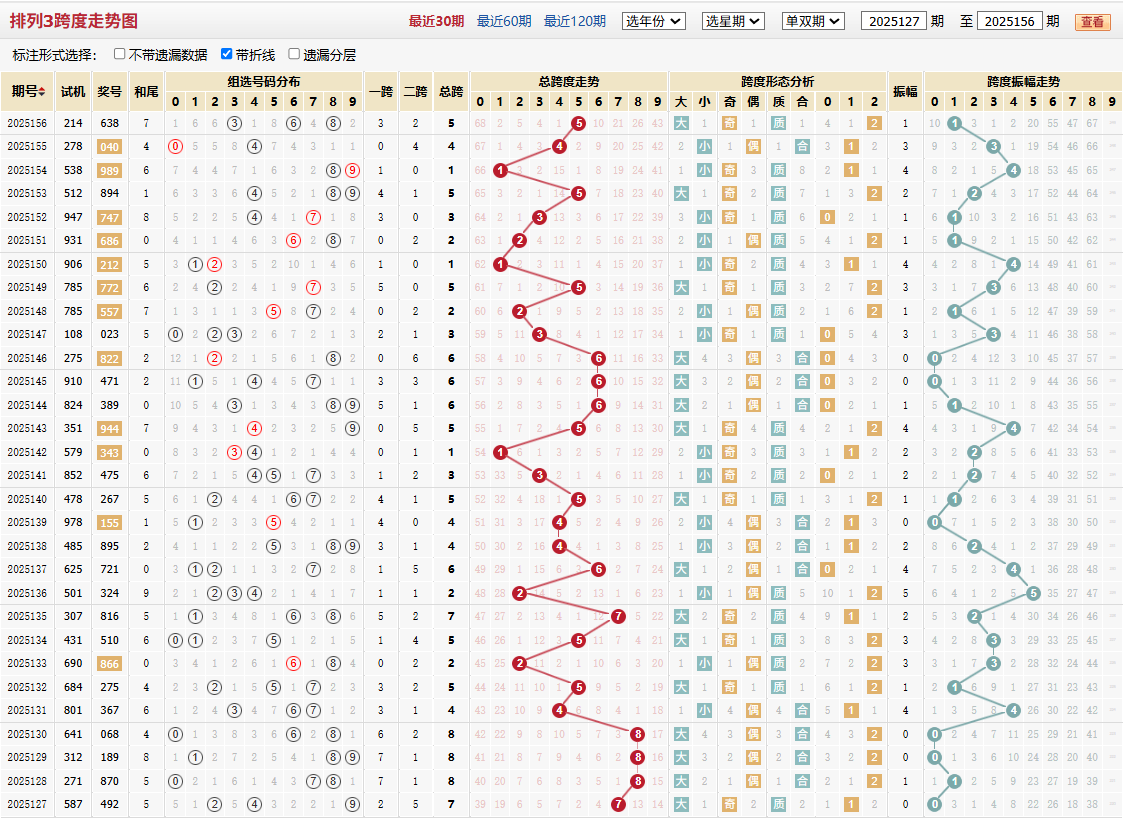The height and width of the screenshot is (819, 1123).
Task: Uncheck the 带折线 checkbox
Action: tap(226, 54)
